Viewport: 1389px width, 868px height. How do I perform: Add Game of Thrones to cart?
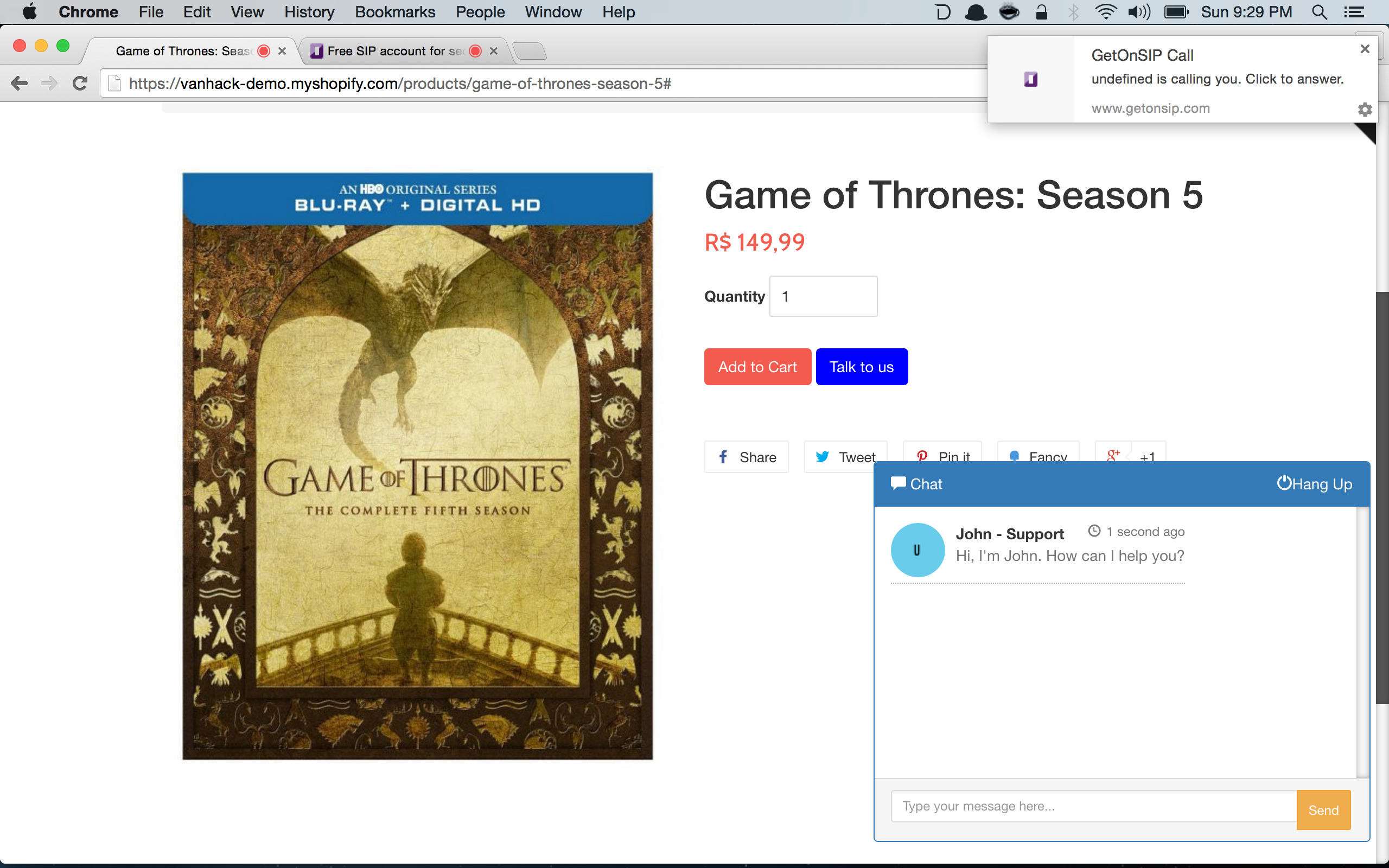pyautogui.click(x=757, y=367)
